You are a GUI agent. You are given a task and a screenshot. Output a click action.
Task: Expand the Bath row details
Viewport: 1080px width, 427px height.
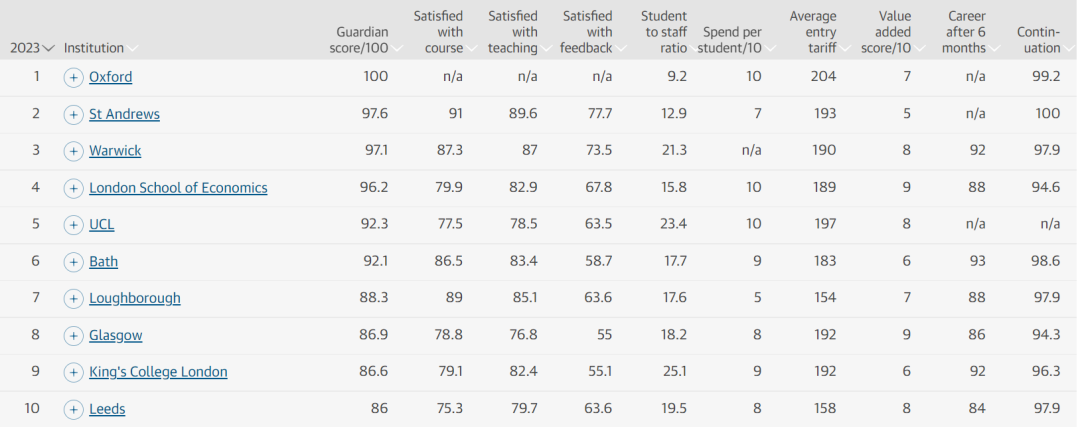pyautogui.click(x=73, y=262)
